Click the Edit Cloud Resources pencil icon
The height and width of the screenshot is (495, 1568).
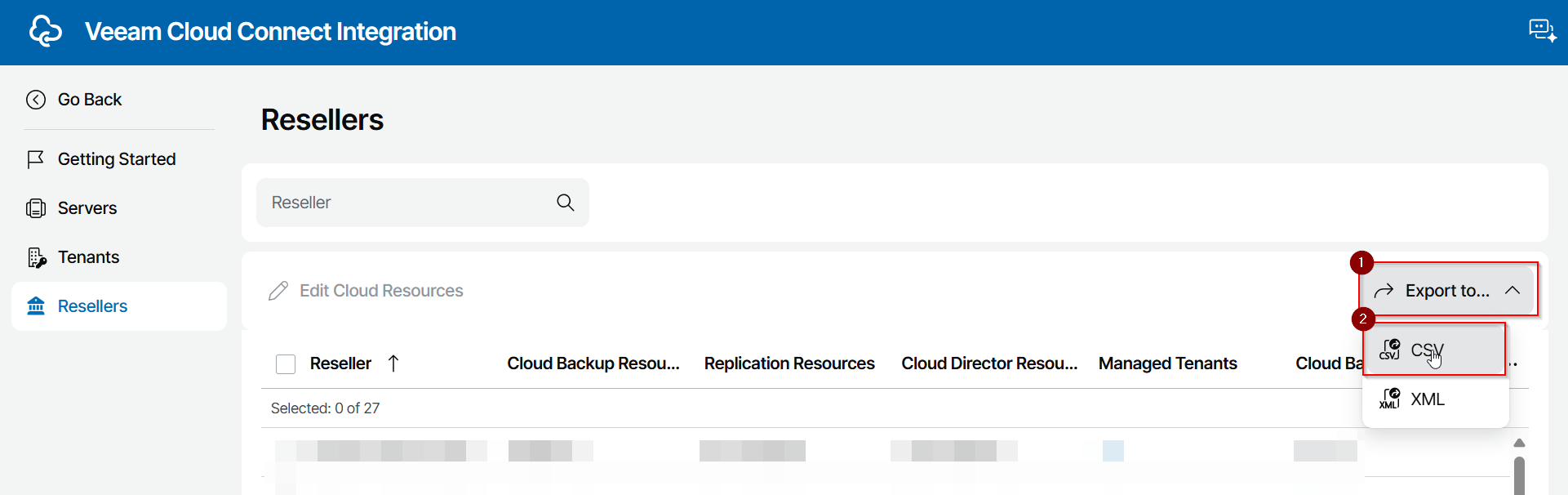[x=278, y=291]
